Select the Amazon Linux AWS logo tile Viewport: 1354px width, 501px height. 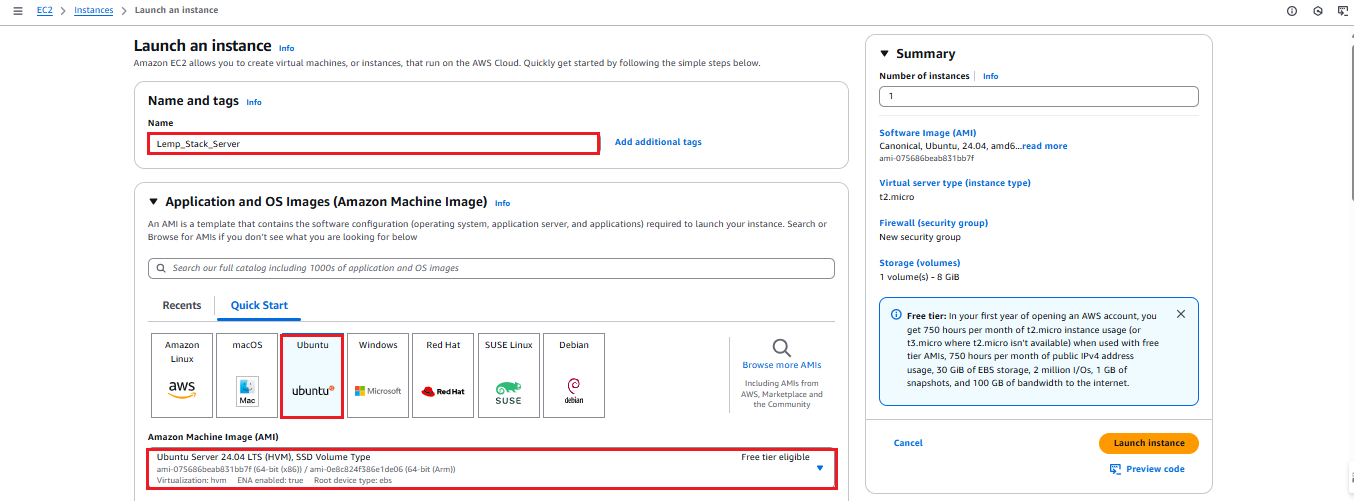182,376
